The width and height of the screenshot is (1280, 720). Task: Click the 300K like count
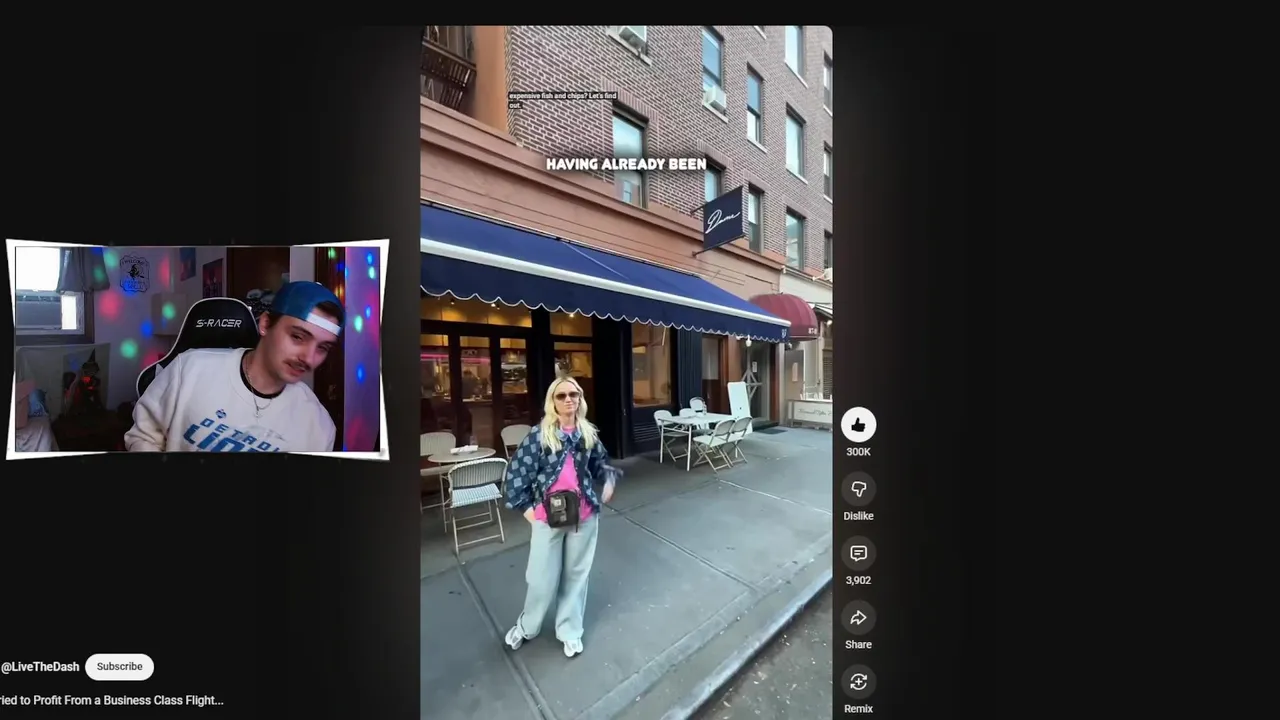858,452
